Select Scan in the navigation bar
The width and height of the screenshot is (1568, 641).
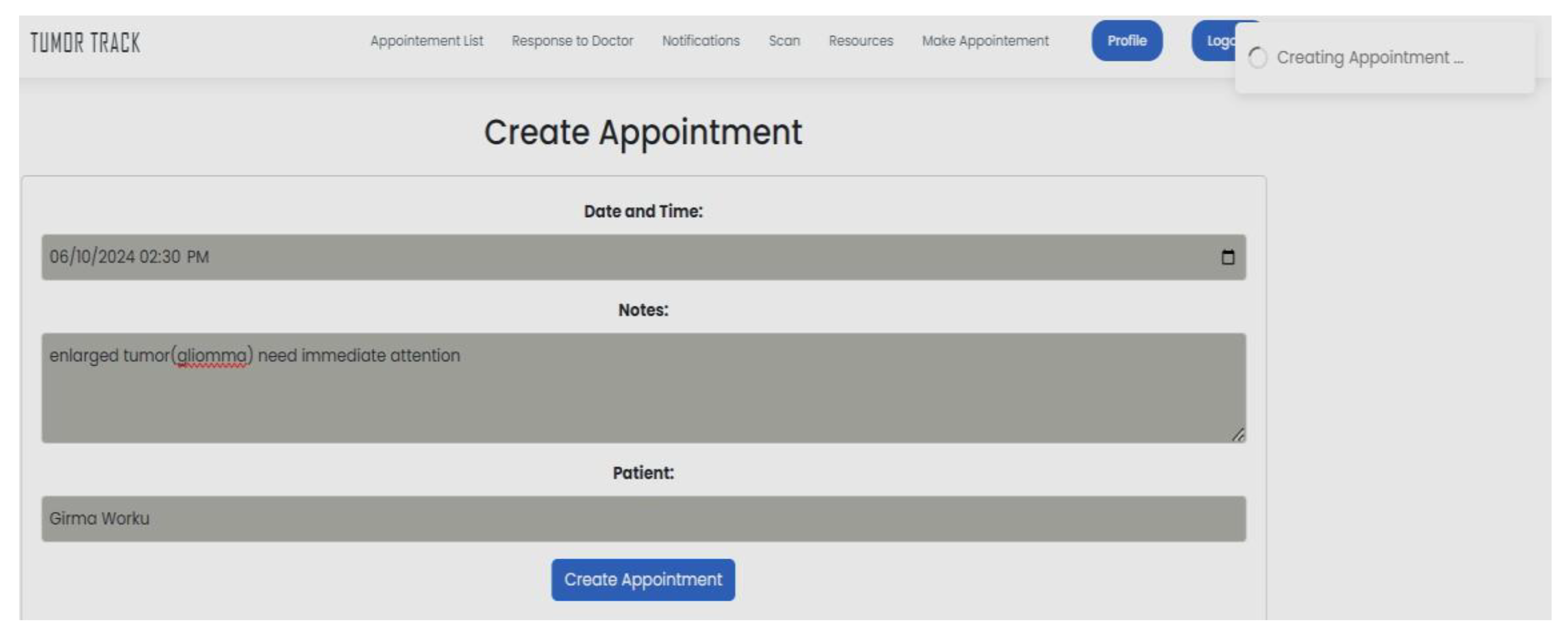(784, 41)
